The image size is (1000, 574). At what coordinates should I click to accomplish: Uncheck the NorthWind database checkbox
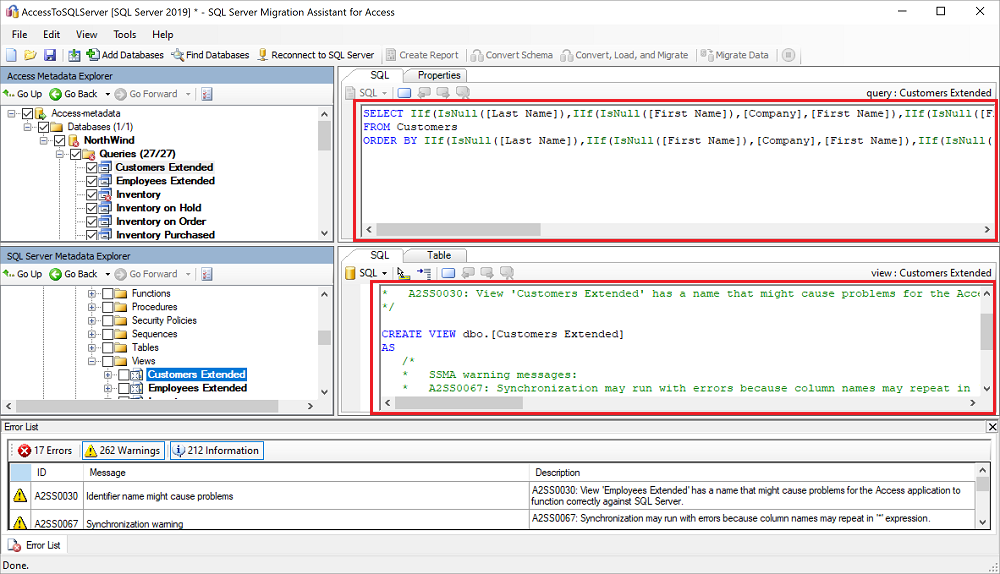point(60,141)
